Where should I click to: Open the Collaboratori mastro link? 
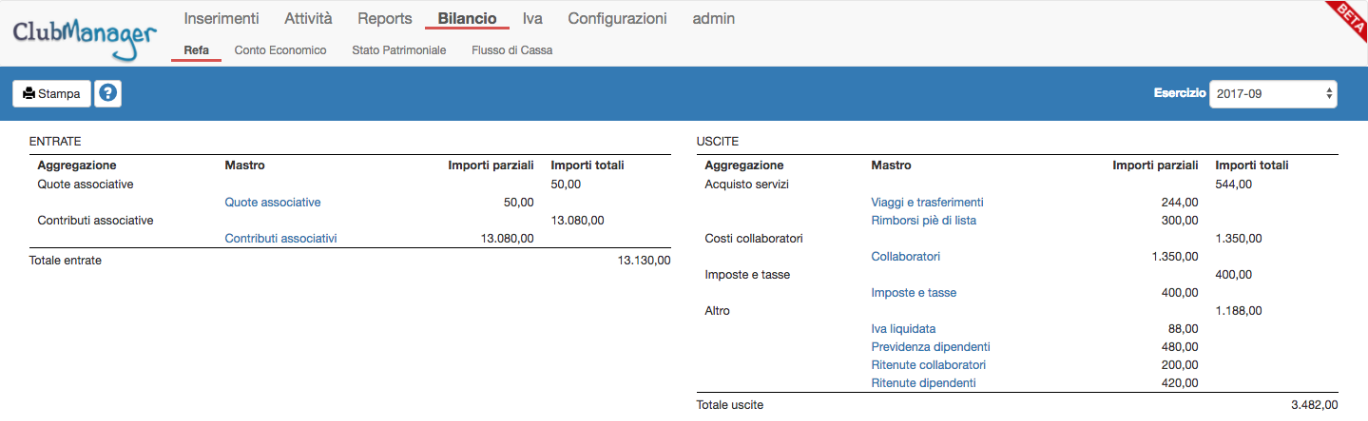905,256
